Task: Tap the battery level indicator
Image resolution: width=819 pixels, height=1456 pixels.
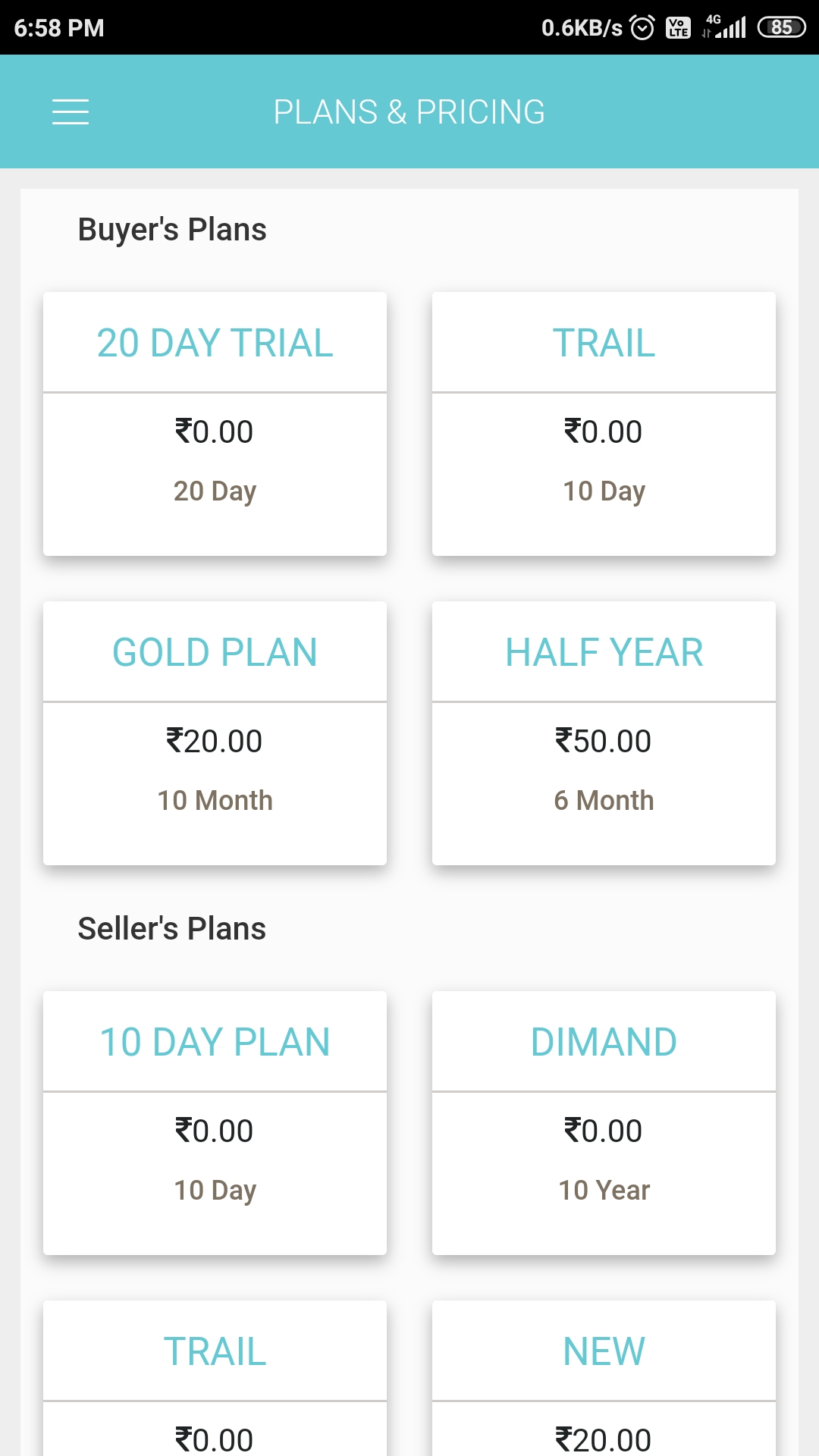Action: tap(781, 28)
